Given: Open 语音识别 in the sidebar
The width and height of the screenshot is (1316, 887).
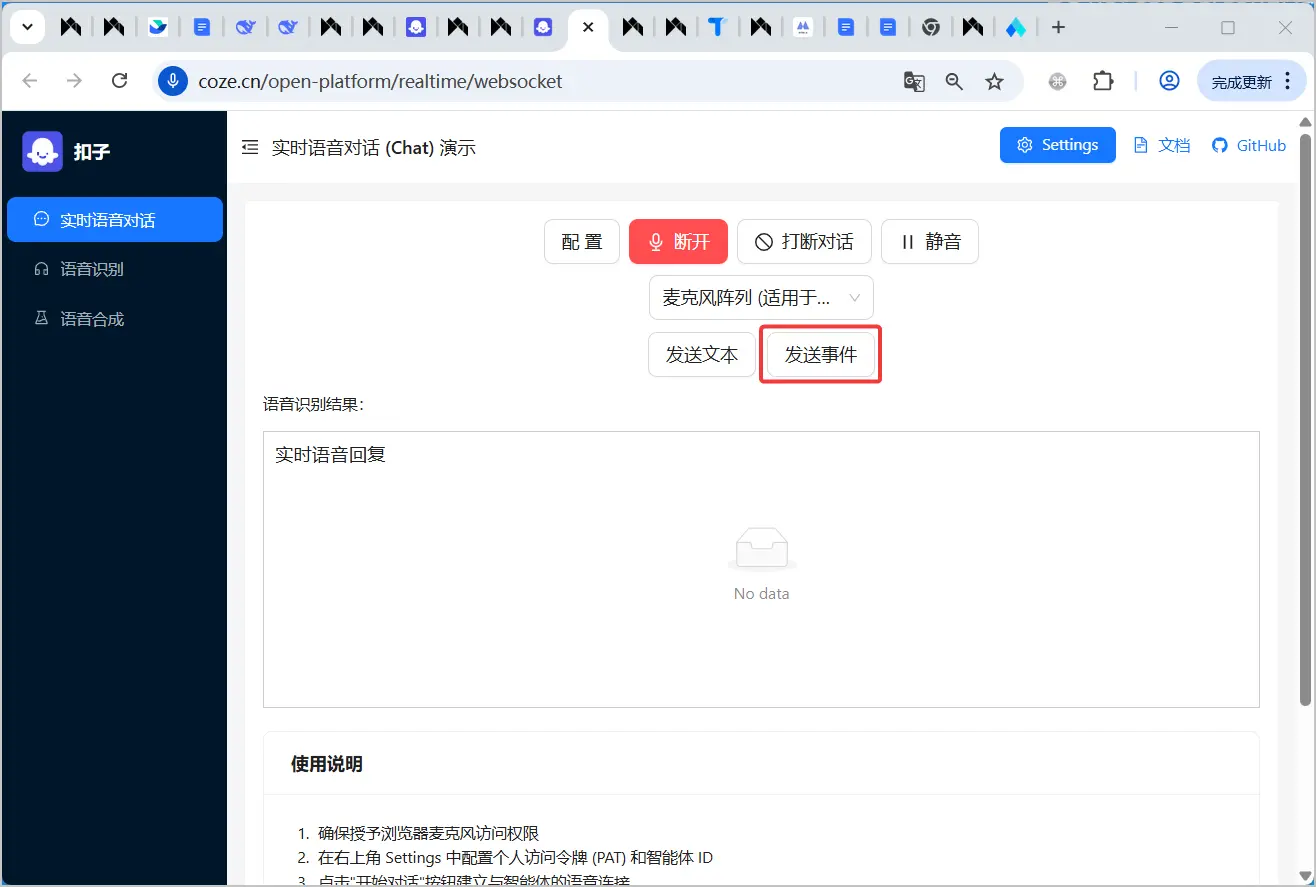Looking at the screenshot, I should point(115,269).
